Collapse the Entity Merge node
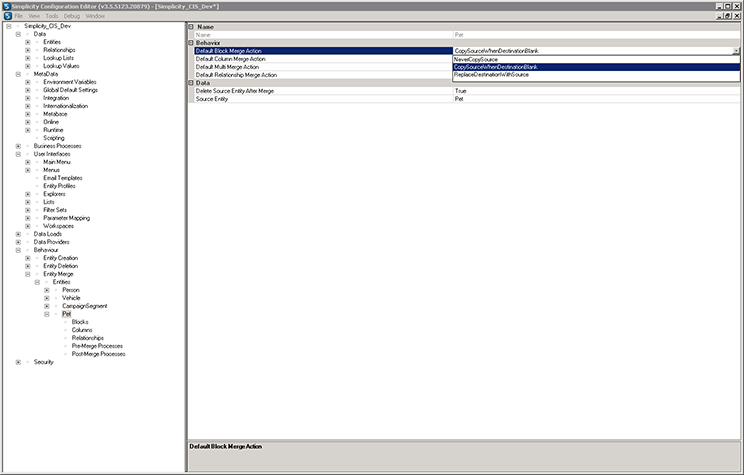The width and height of the screenshot is (744, 475). (x=28, y=274)
